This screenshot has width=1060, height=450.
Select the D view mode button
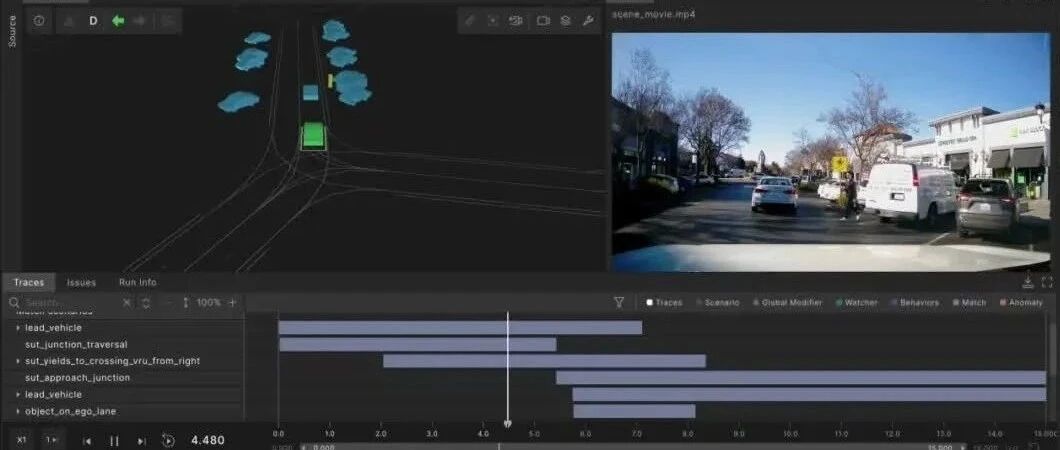[x=93, y=21]
